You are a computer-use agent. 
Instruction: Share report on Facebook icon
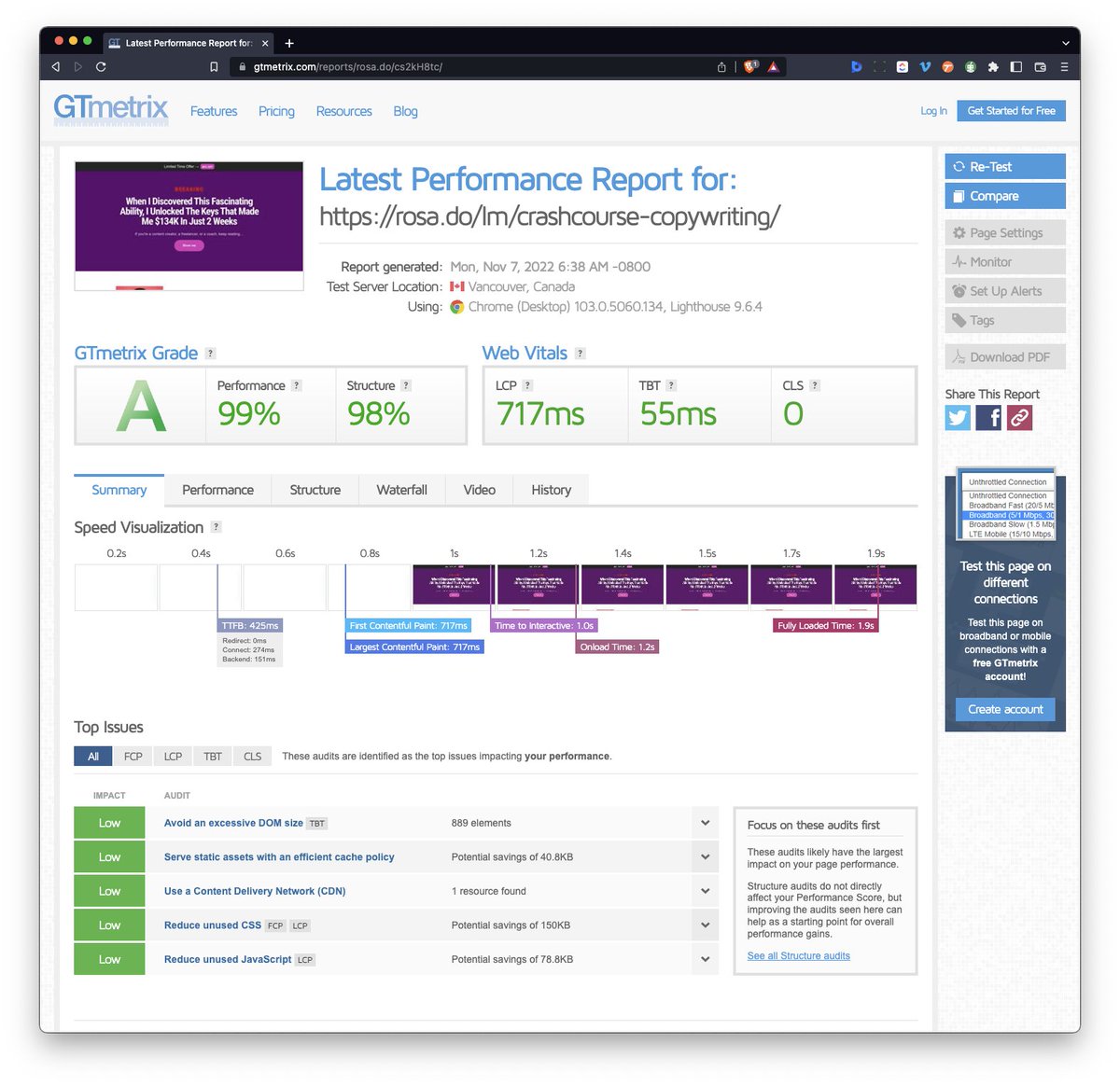(988, 417)
